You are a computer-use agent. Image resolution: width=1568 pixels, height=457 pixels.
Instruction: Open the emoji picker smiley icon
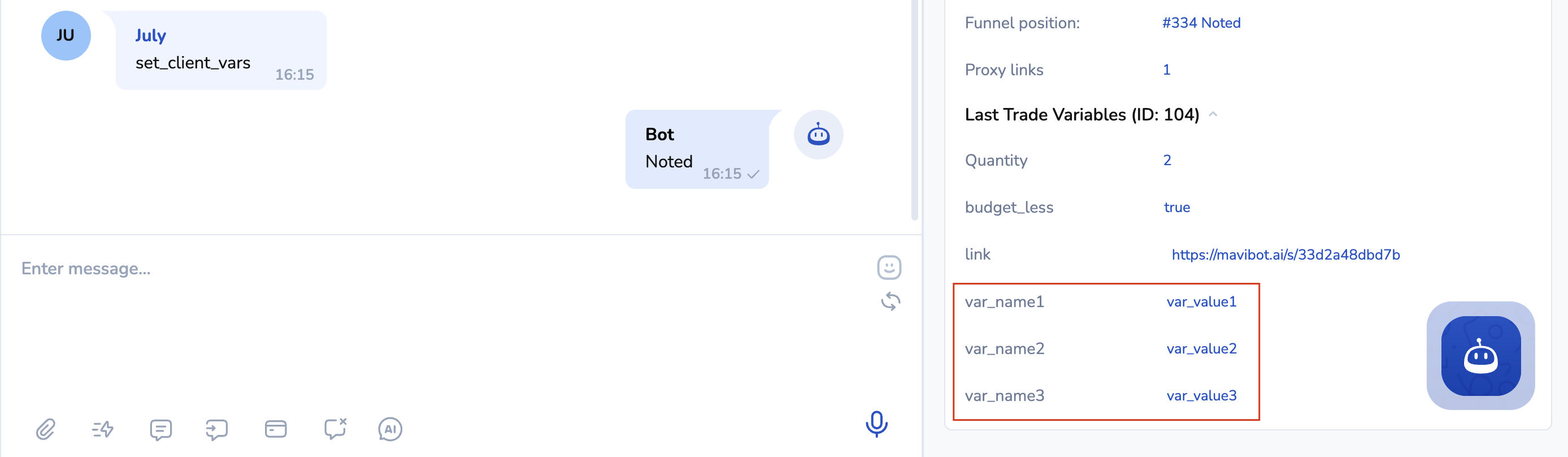point(889,268)
